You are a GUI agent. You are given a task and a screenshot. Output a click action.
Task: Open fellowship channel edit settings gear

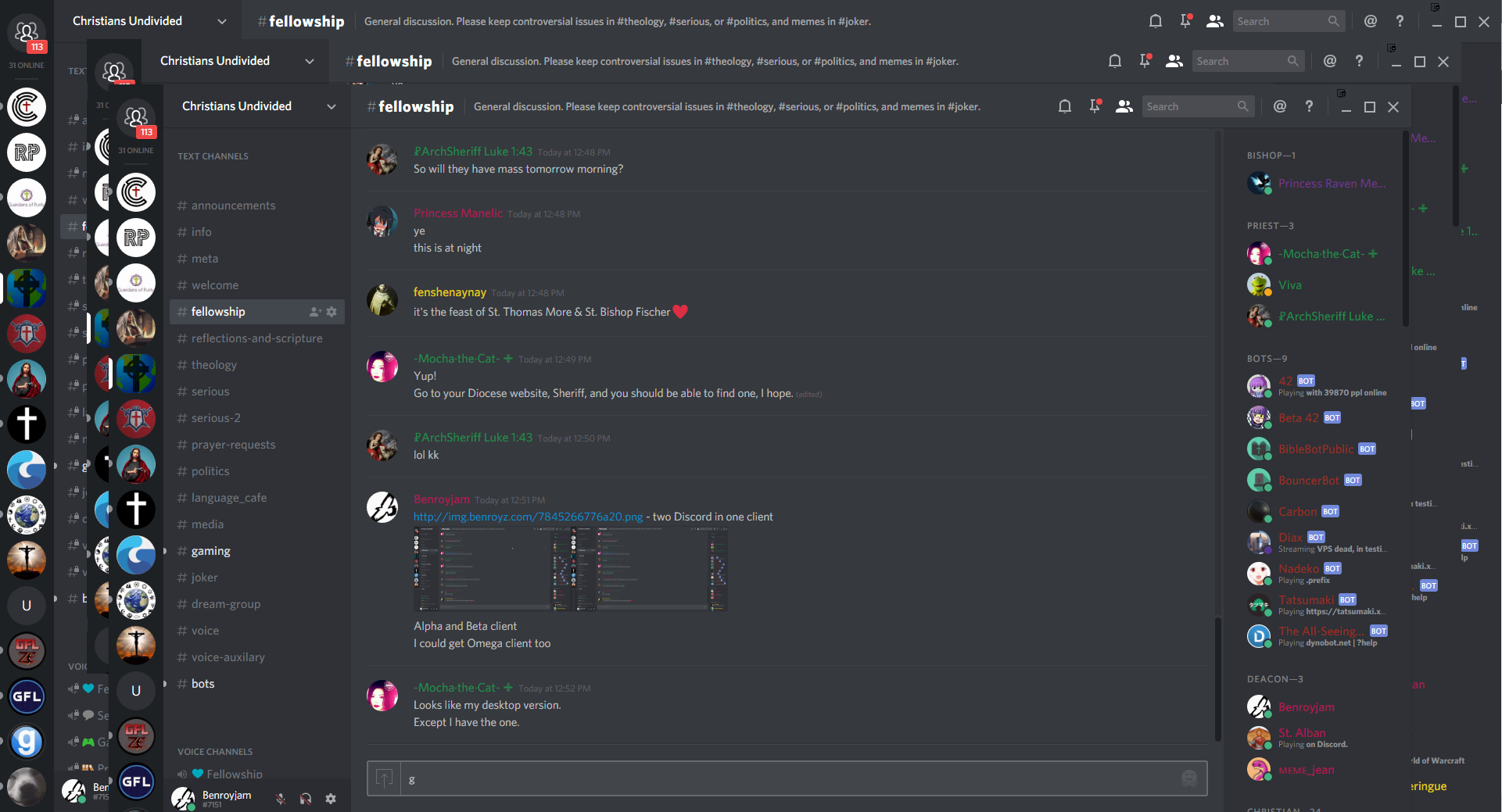[x=332, y=312]
